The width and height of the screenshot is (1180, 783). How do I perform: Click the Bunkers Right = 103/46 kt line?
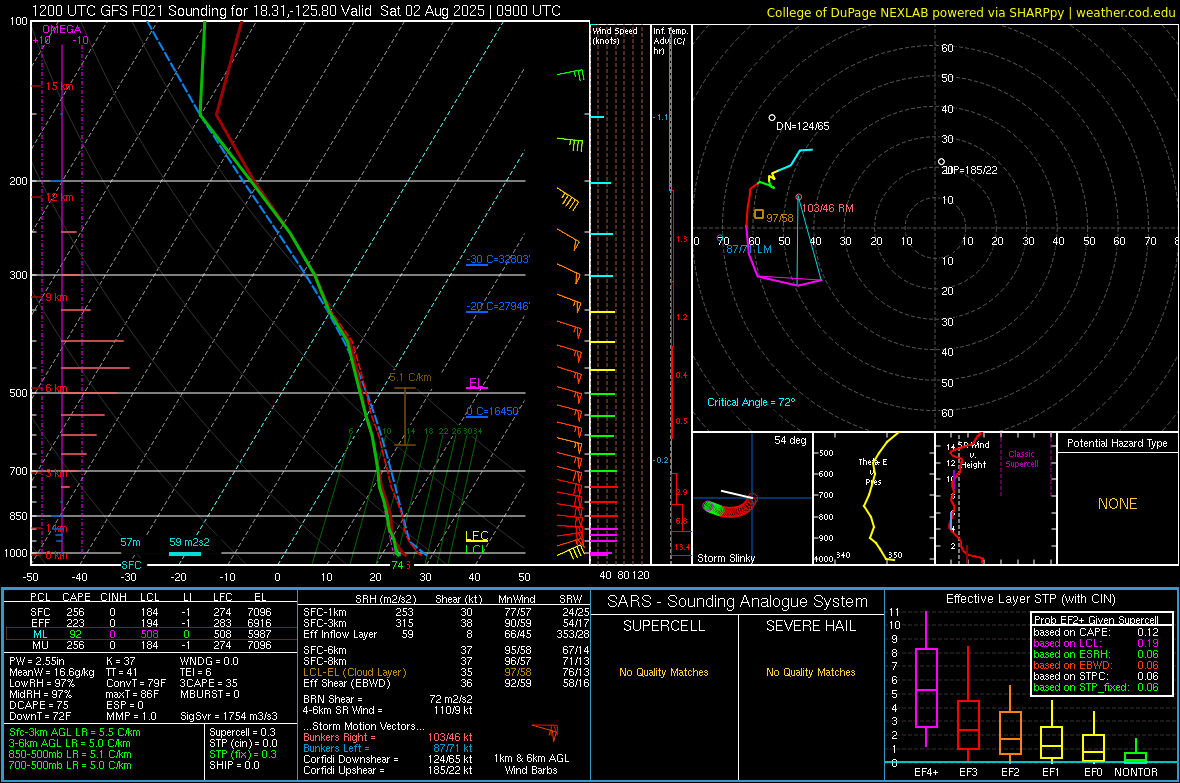click(388, 737)
